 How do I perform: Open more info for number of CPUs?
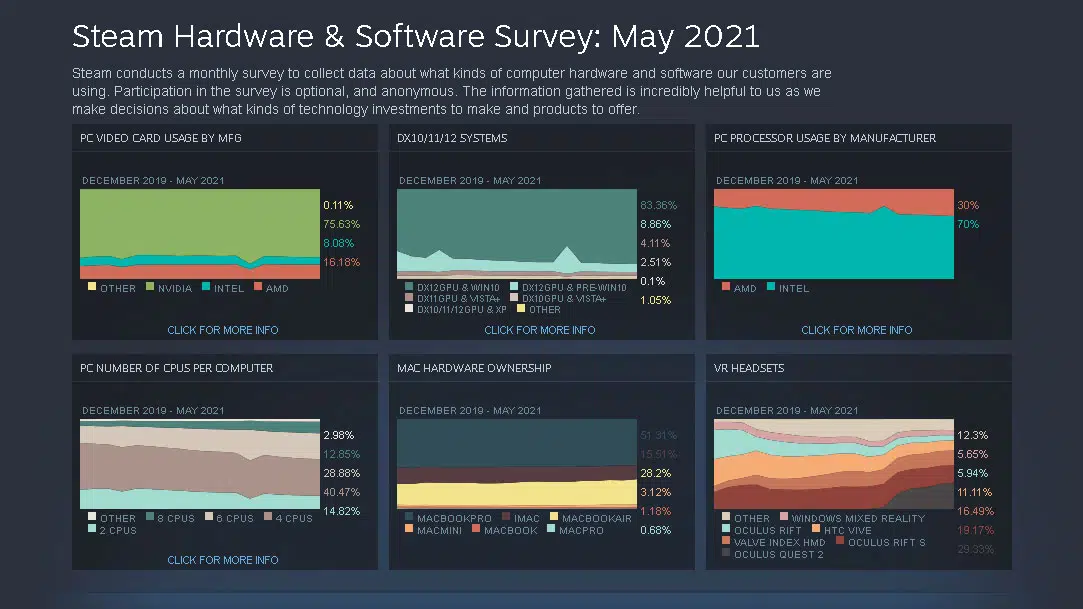222,560
